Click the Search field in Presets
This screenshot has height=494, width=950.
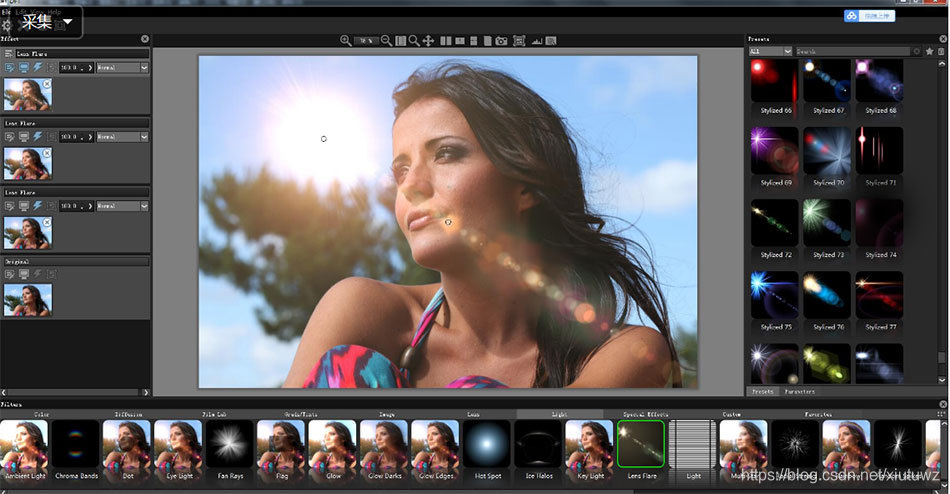[852, 52]
